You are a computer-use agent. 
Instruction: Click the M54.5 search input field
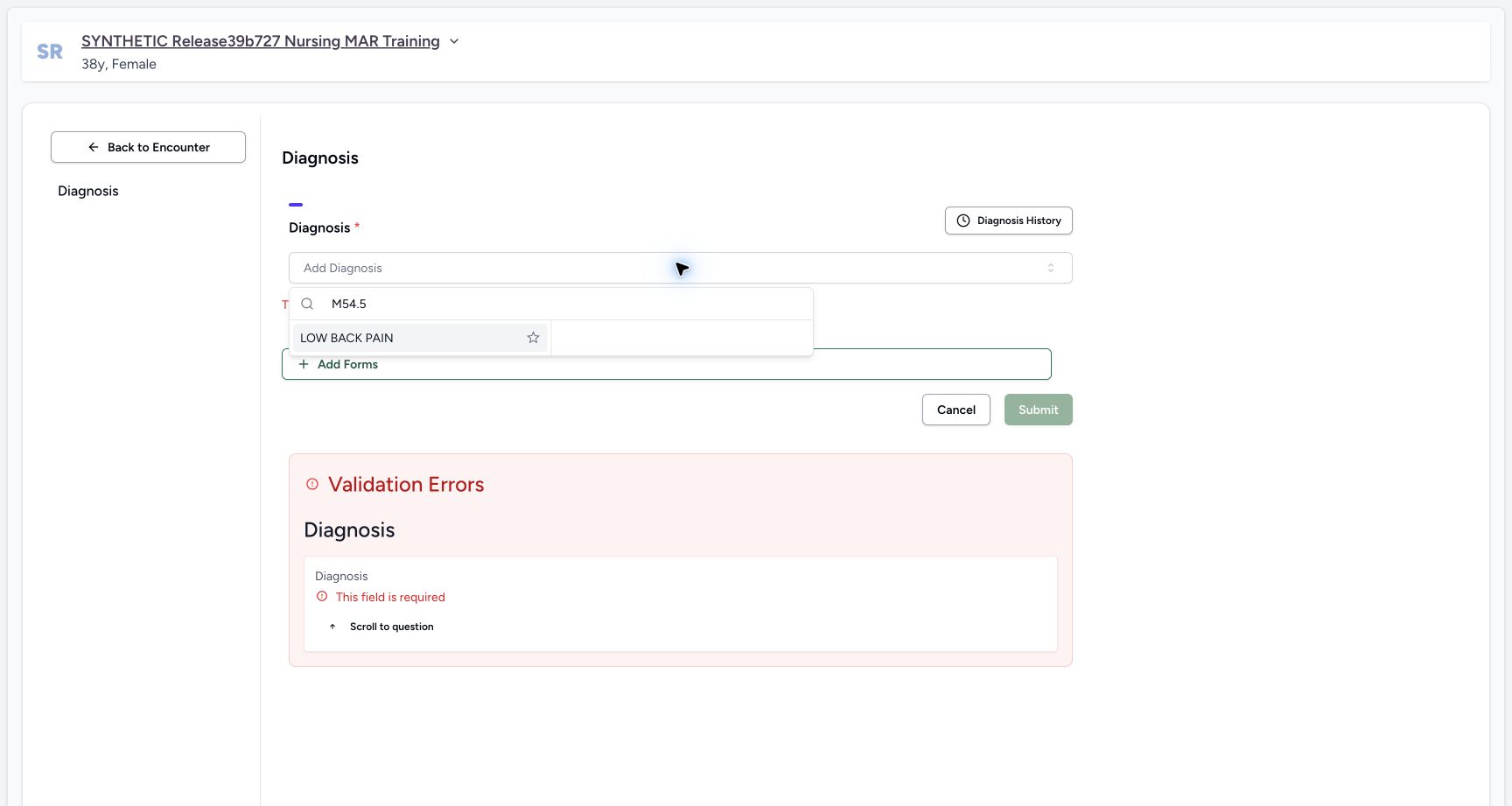click(x=569, y=304)
